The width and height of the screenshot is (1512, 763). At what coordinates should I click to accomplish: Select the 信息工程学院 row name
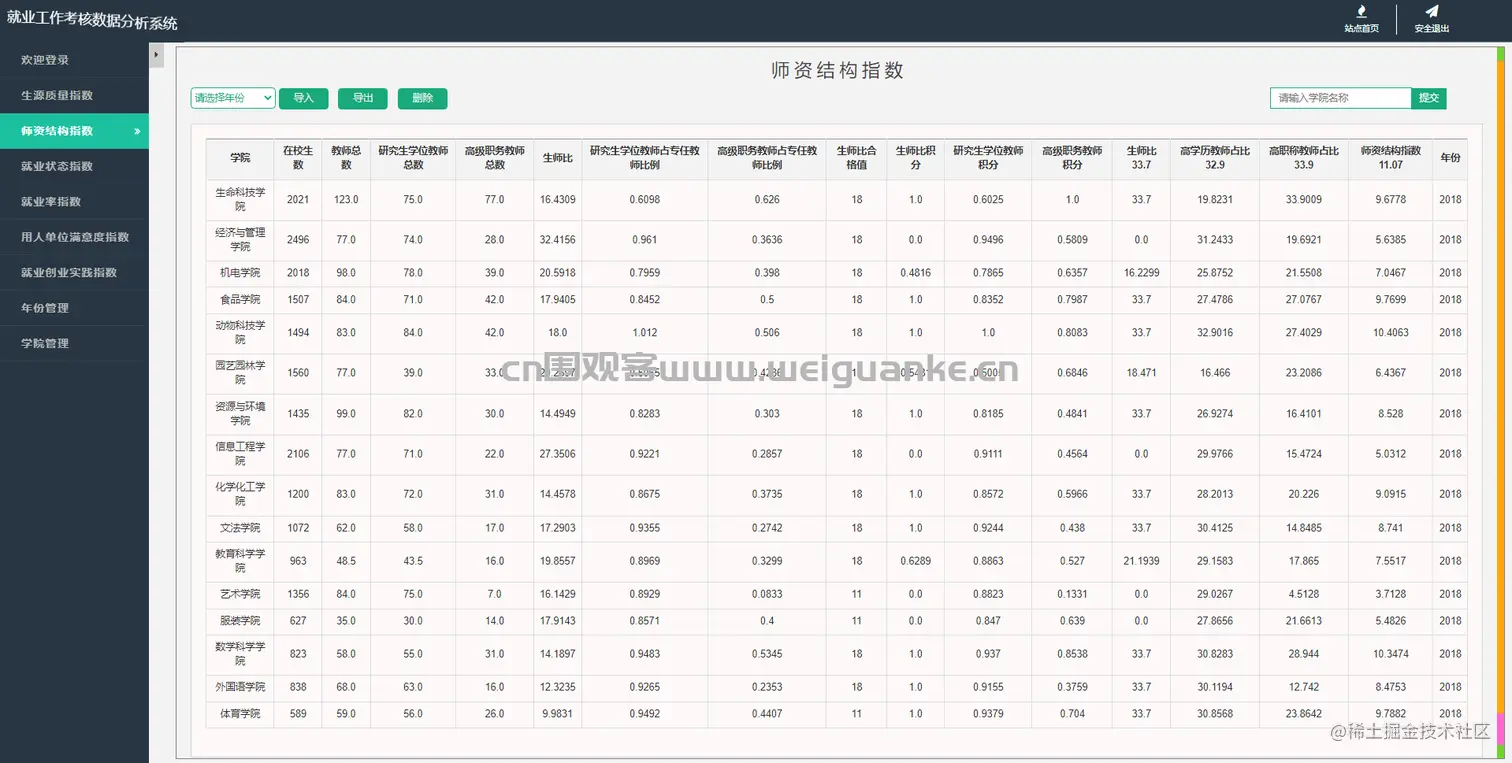click(240, 454)
